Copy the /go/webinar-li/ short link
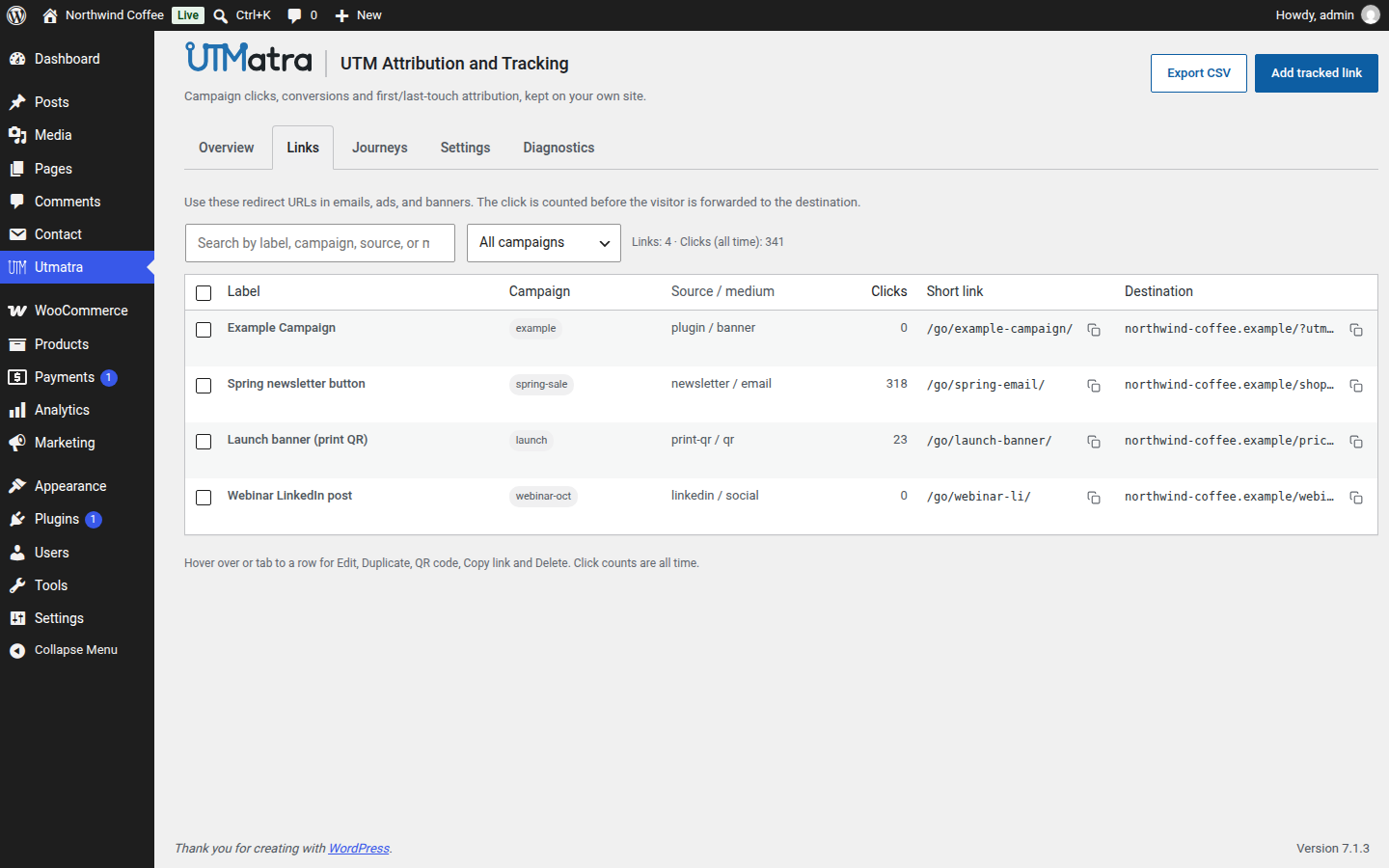Screen dimensions: 1389x868 tap(1094, 498)
